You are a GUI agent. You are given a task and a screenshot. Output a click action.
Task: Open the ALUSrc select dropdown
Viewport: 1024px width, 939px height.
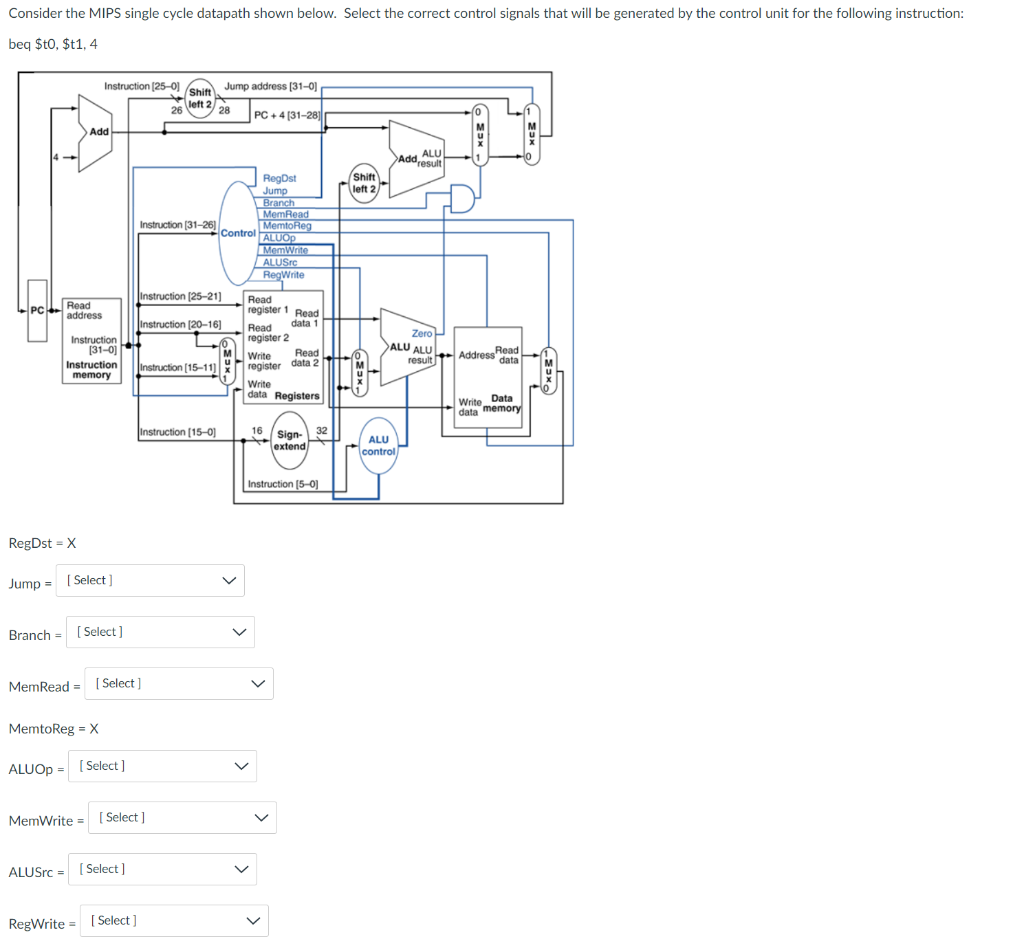(161, 869)
